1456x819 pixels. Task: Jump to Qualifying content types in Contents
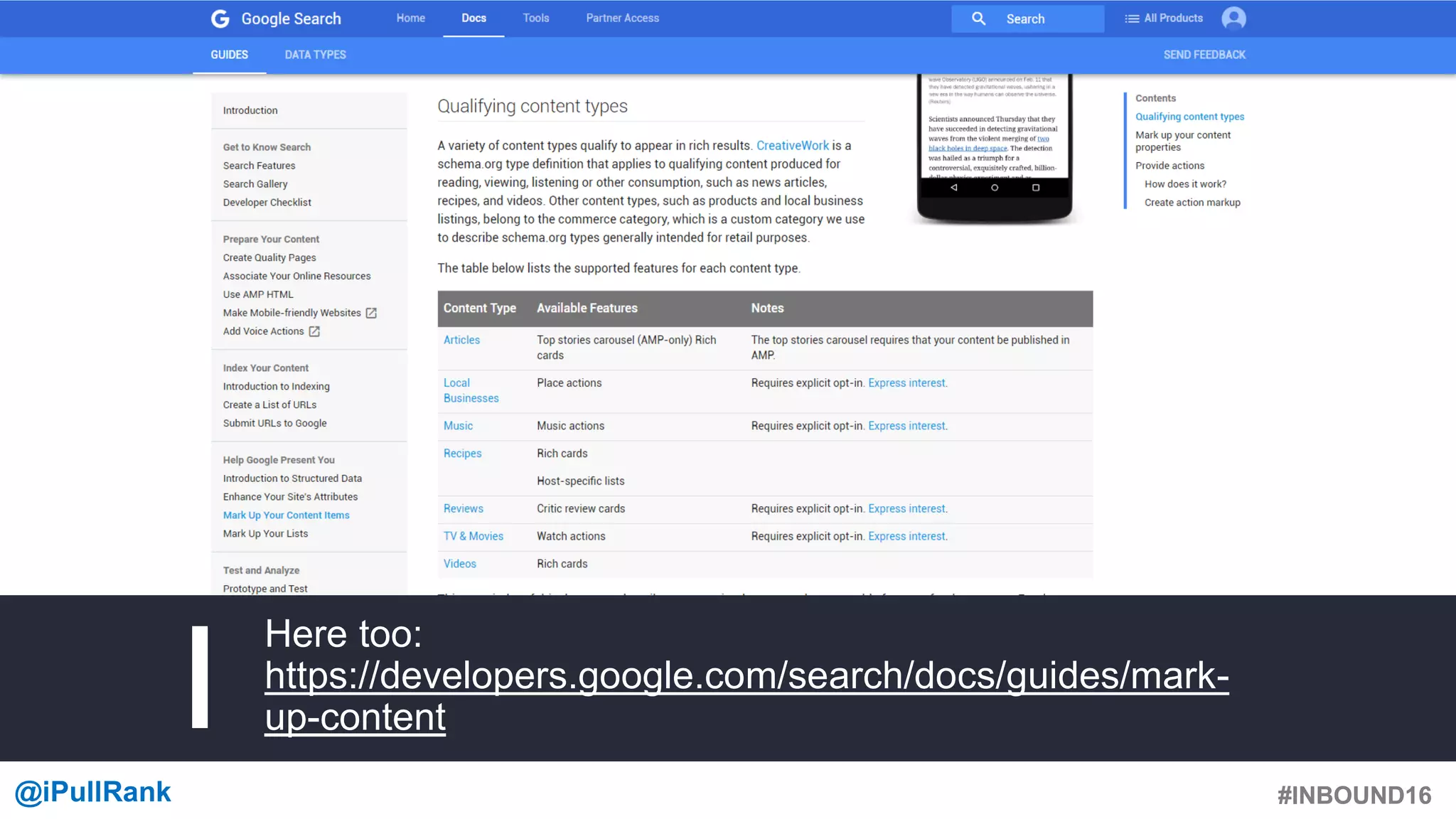click(1189, 117)
